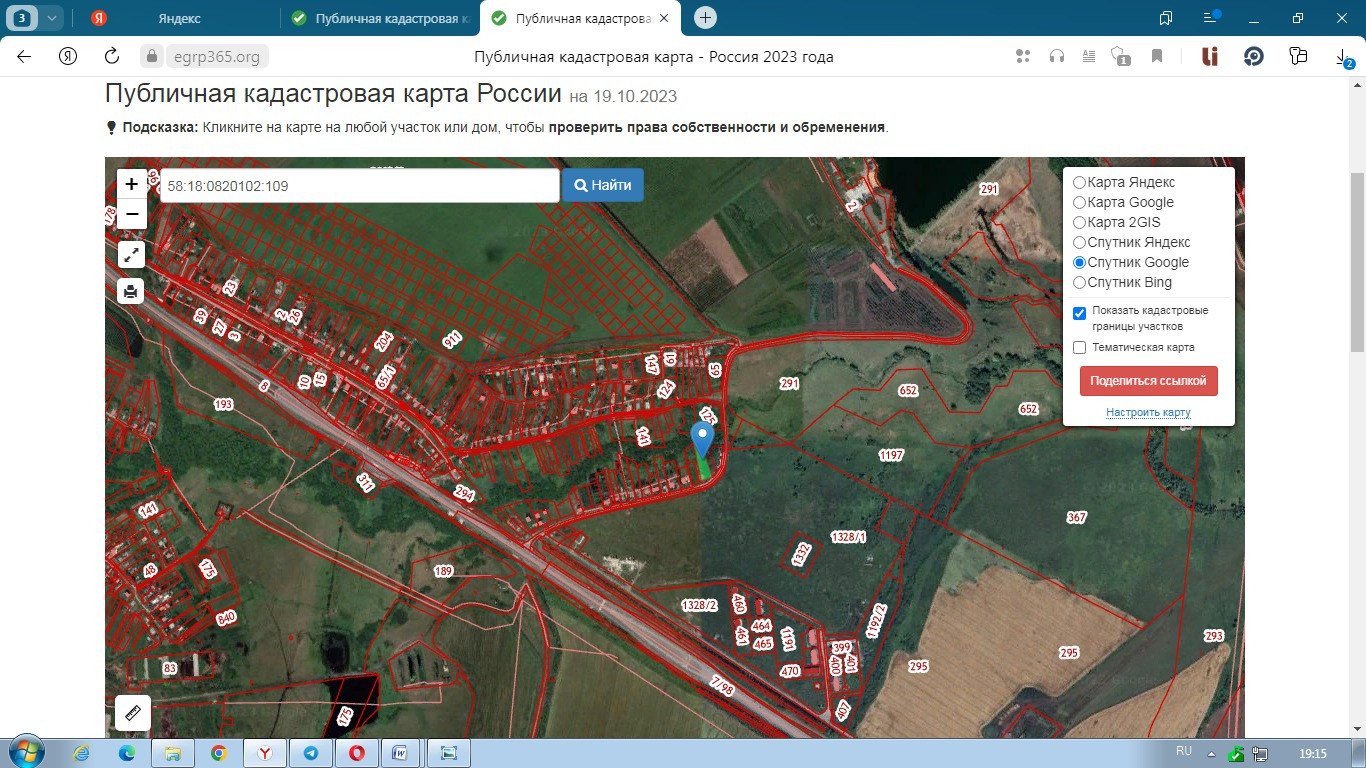1366x768 pixels.
Task: Show hidden system tray icons
Action: 1211,753
